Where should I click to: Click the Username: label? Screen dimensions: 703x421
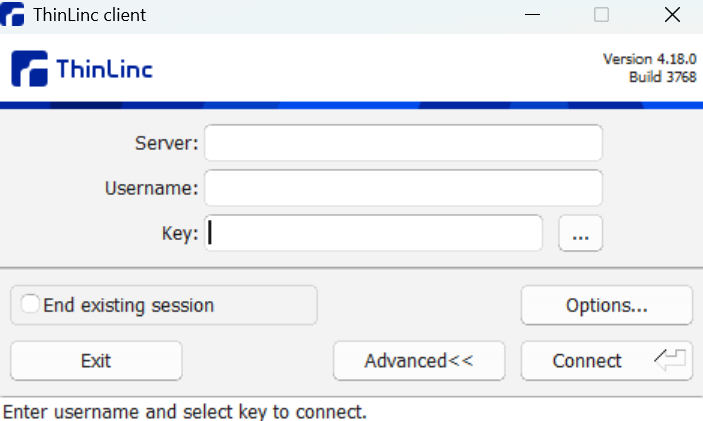click(151, 188)
